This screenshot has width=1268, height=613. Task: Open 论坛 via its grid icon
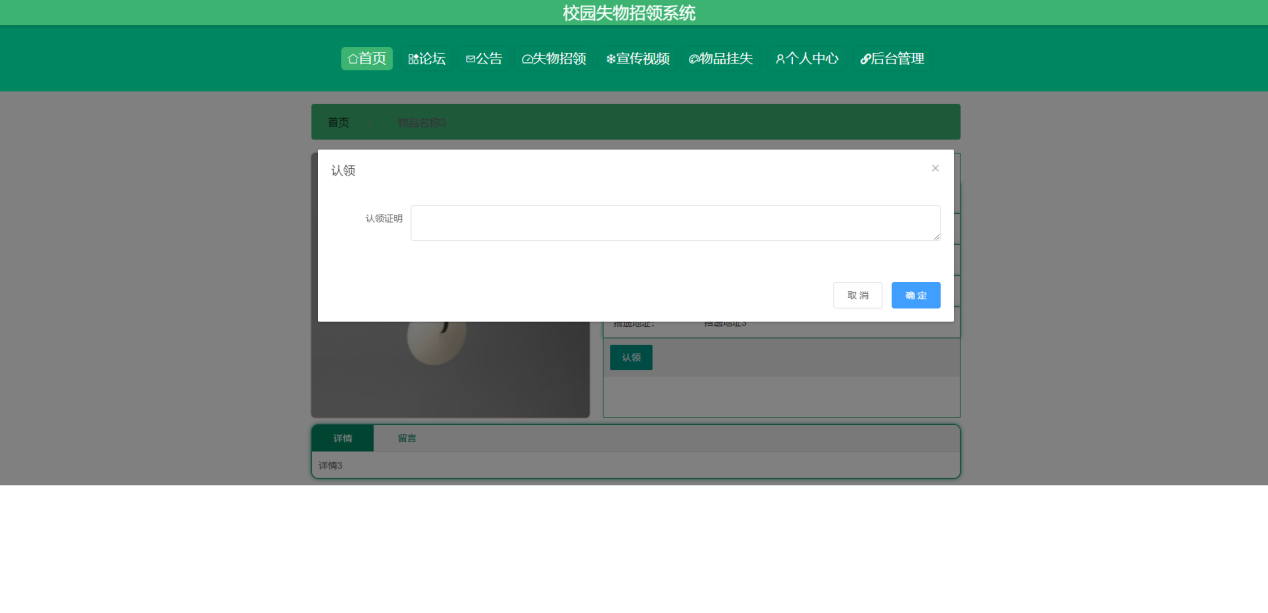[x=413, y=59]
